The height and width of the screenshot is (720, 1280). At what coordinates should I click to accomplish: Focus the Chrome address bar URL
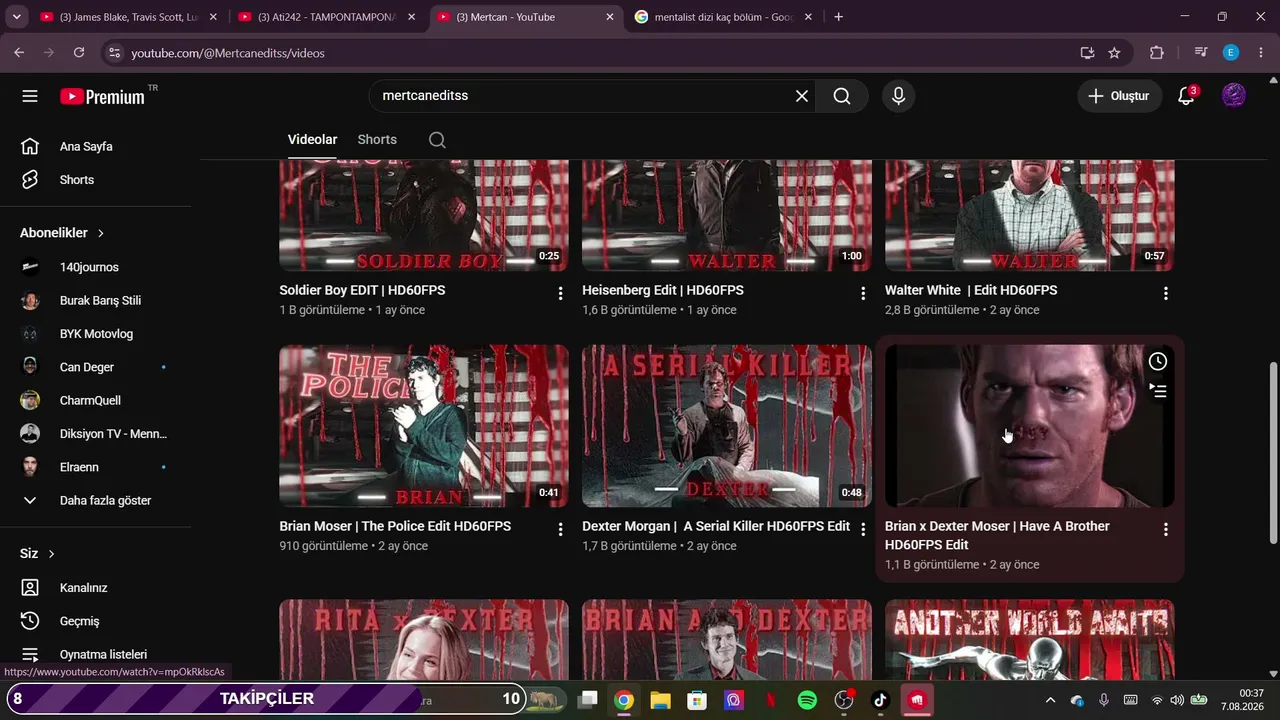600,53
